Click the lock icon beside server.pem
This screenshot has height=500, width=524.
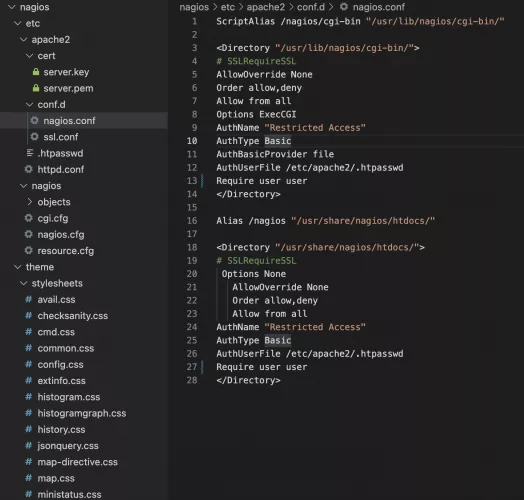point(36,88)
